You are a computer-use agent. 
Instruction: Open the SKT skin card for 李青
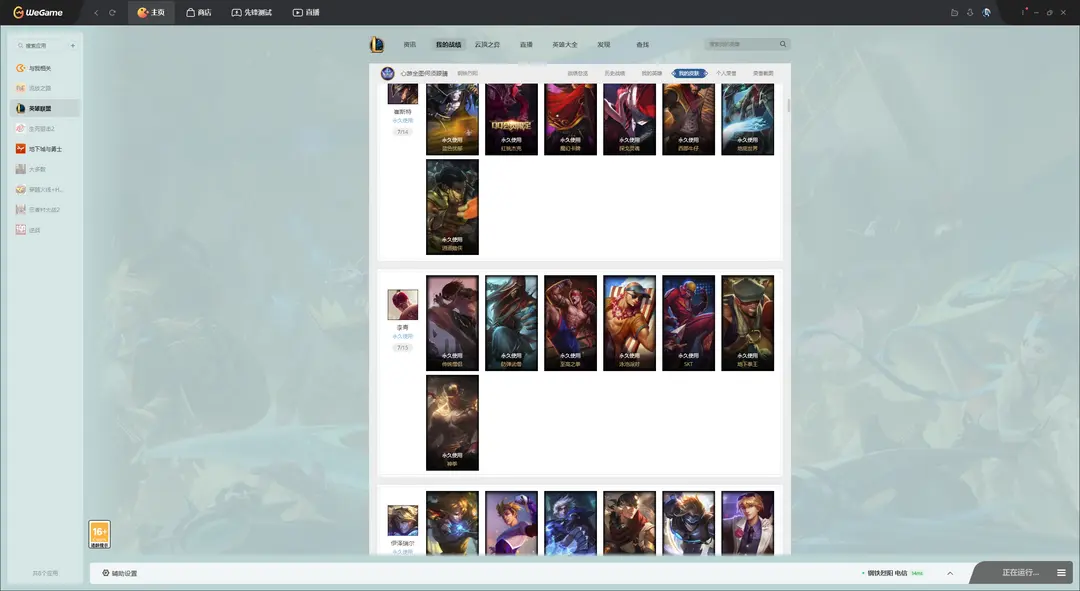click(x=689, y=323)
